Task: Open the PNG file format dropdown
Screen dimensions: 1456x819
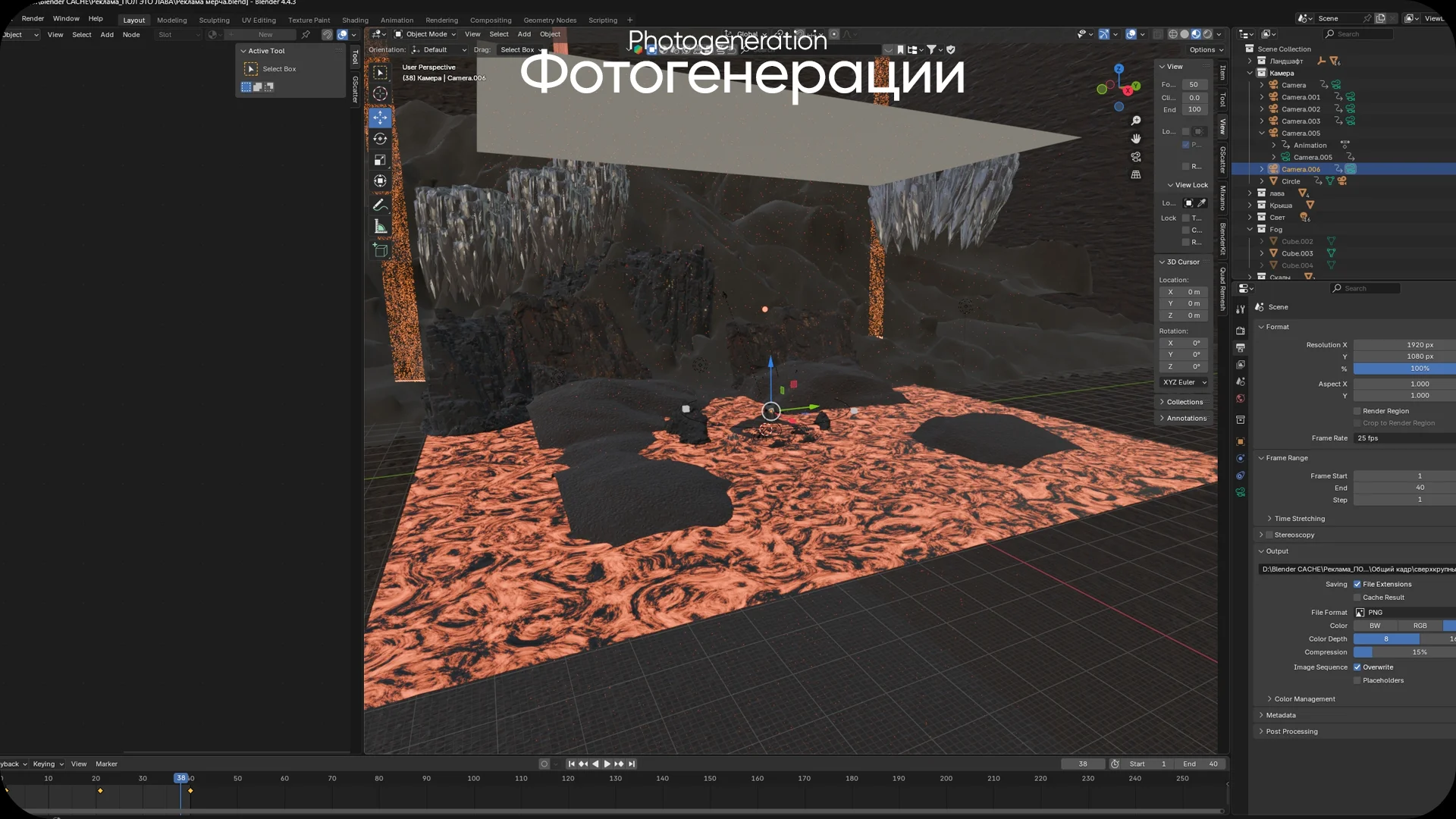Action: pos(1404,613)
